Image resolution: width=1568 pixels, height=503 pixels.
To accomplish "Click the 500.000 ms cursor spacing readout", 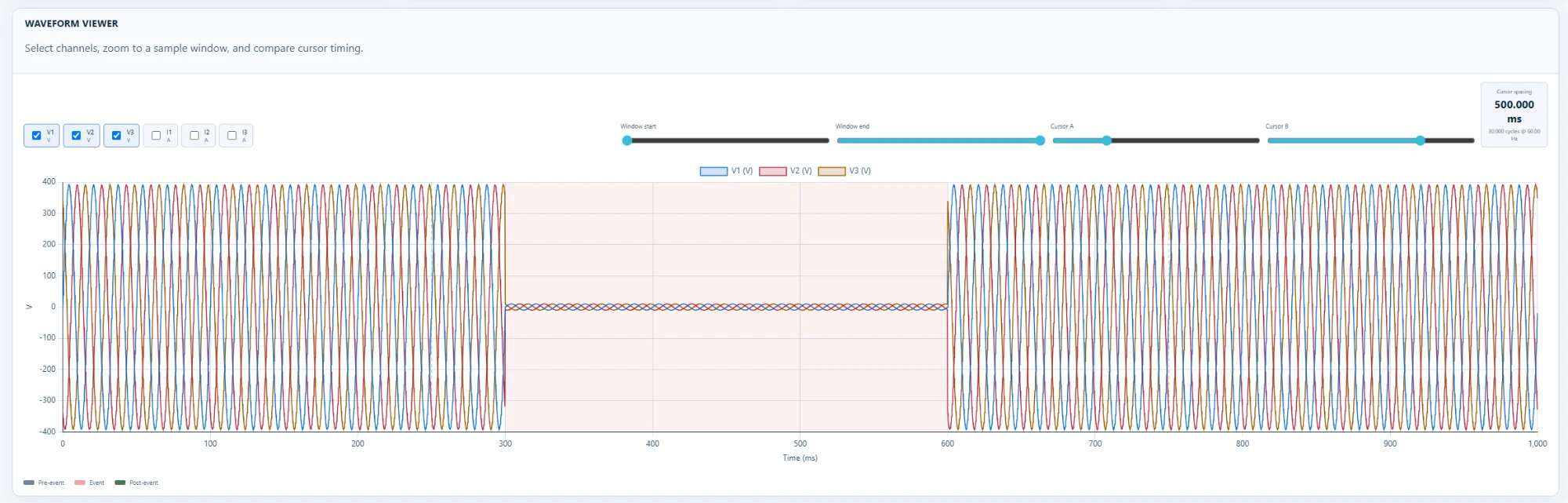I will [1514, 111].
